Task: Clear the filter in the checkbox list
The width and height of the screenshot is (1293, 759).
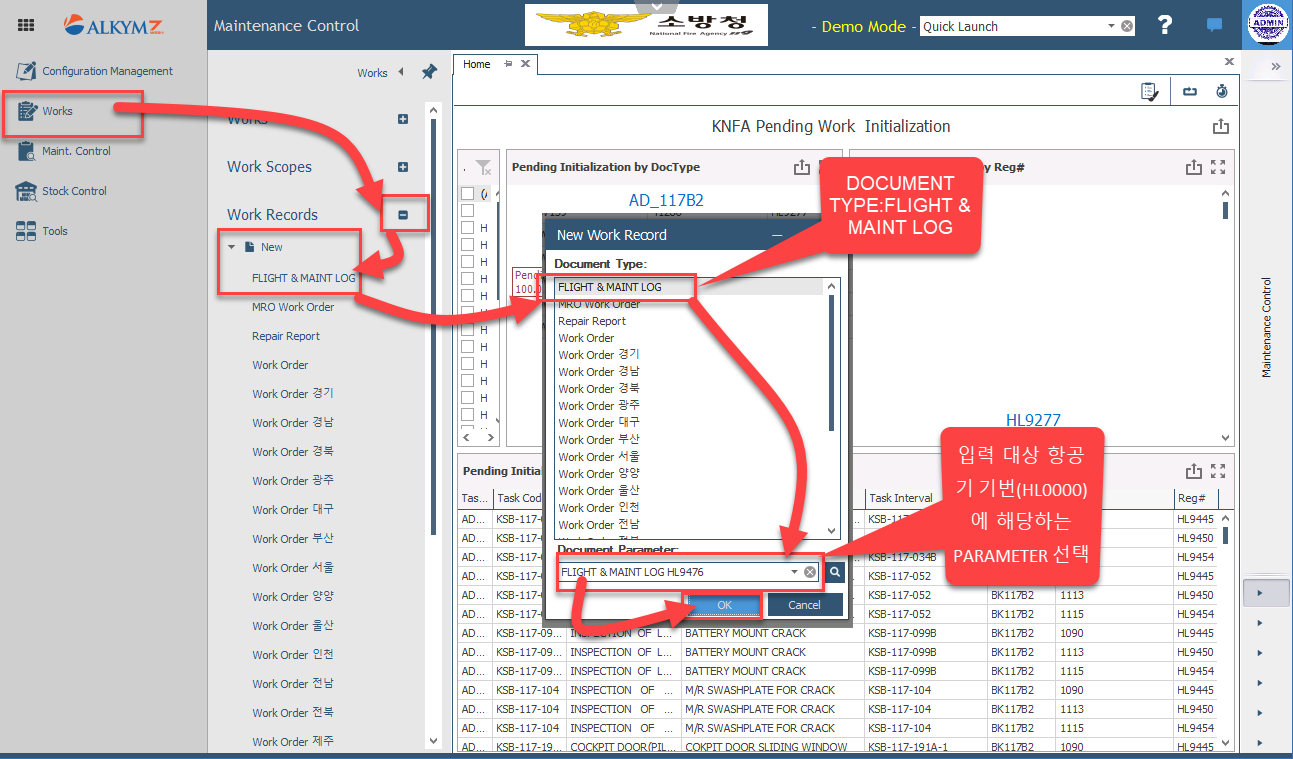Action: coord(483,168)
